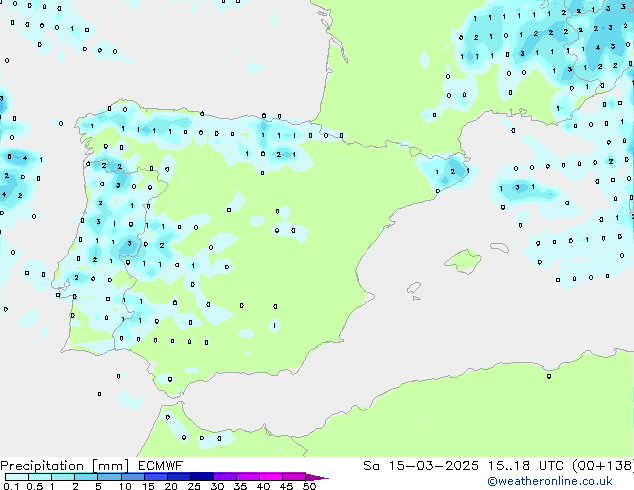Screen dimensions: 634x490
Task: Pick the 20–25 mm dark blue swatch
Action: [178, 477]
